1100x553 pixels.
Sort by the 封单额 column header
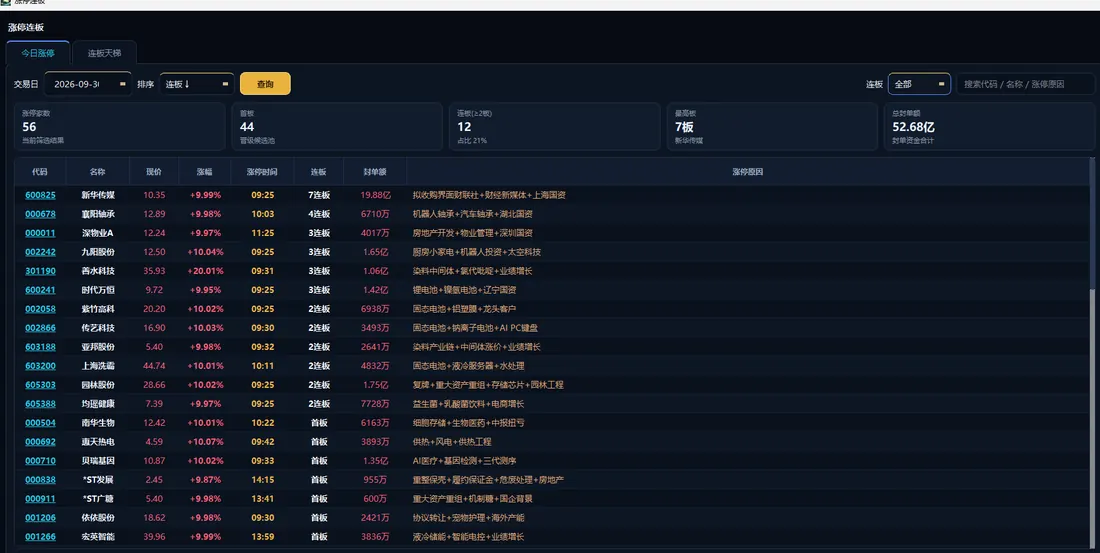click(375, 172)
